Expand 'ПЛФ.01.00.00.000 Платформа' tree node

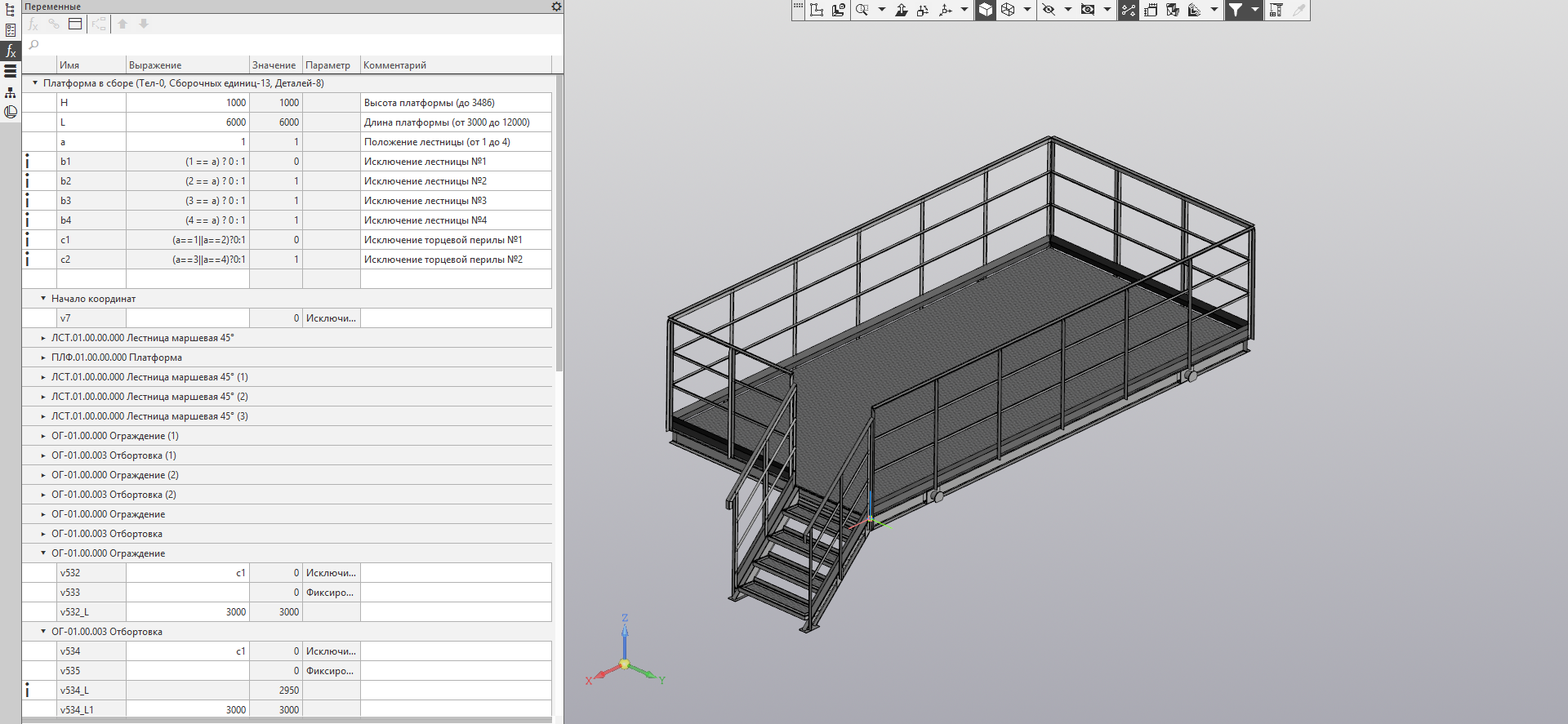(x=43, y=358)
